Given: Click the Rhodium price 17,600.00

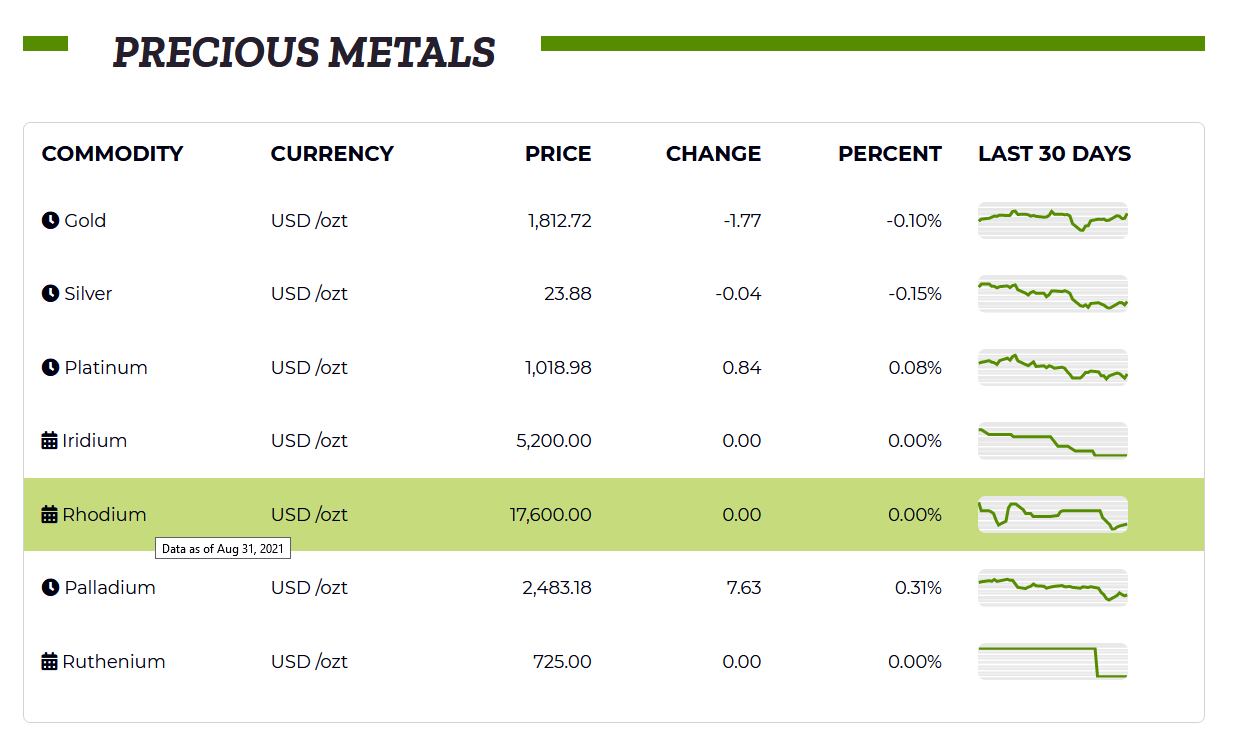Looking at the screenshot, I should point(550,514).
